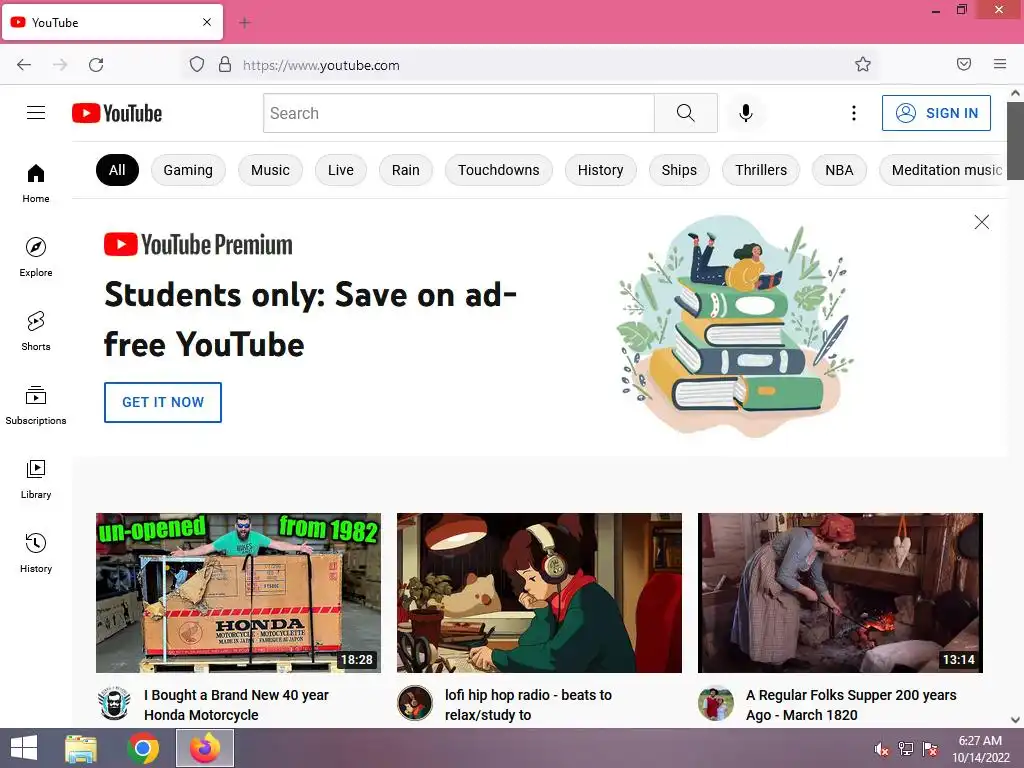The height and width of the screenshot is (768, 1024).
Task: Open Library in the sidebar
Action: click(x=36, y=479)
